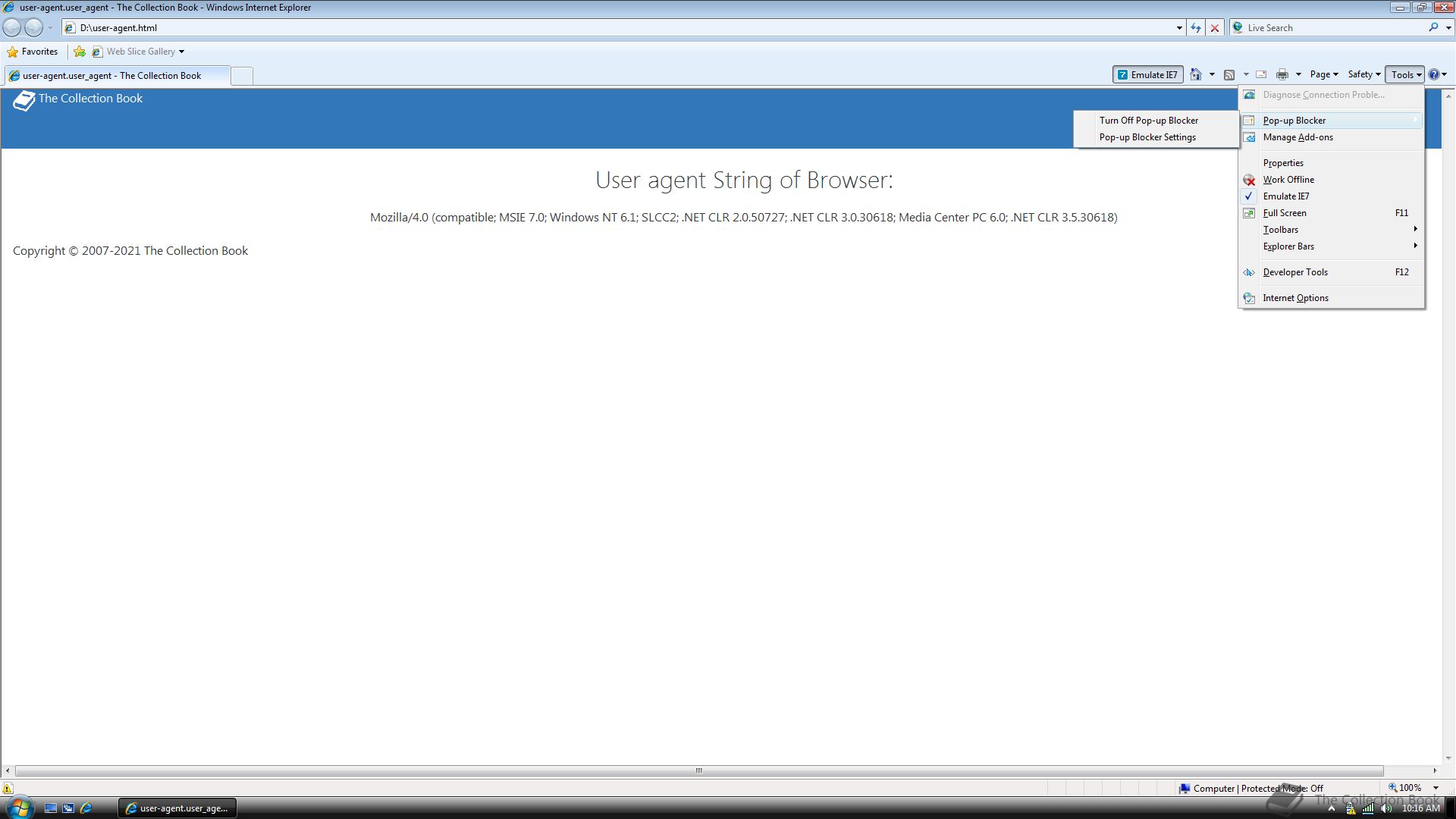The image size is (1456, 819).
Task: Click the Show Desktop icon on the taskbar
Action: 51,808
